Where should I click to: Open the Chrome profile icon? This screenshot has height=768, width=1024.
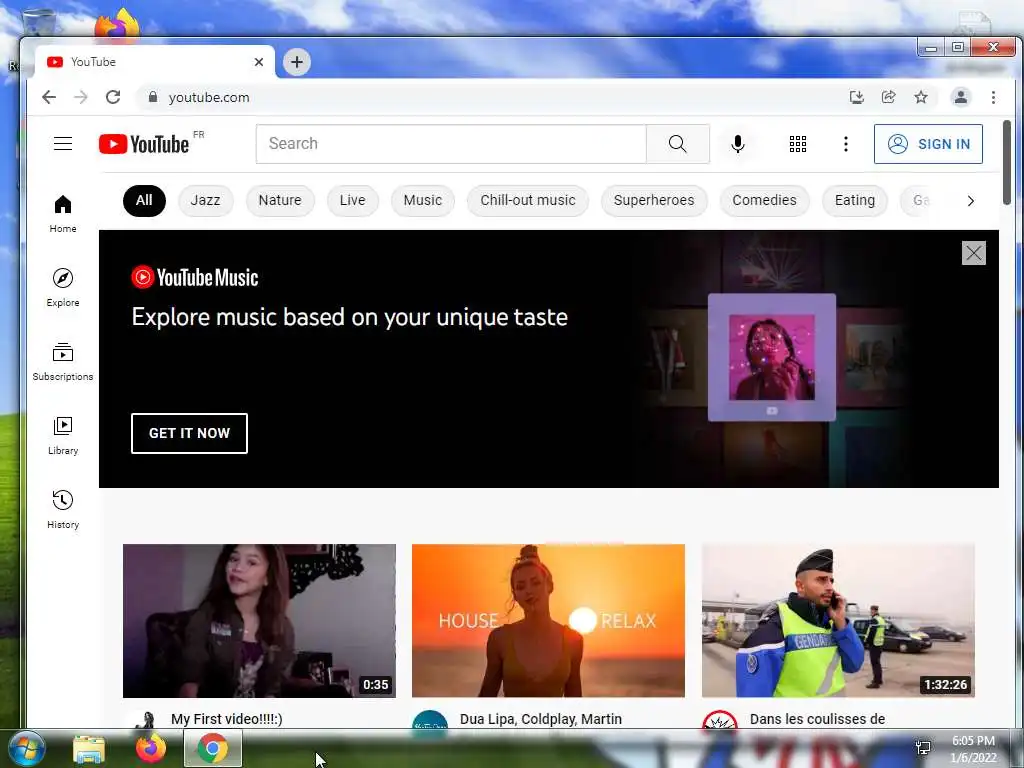click(x=961, y=97)
